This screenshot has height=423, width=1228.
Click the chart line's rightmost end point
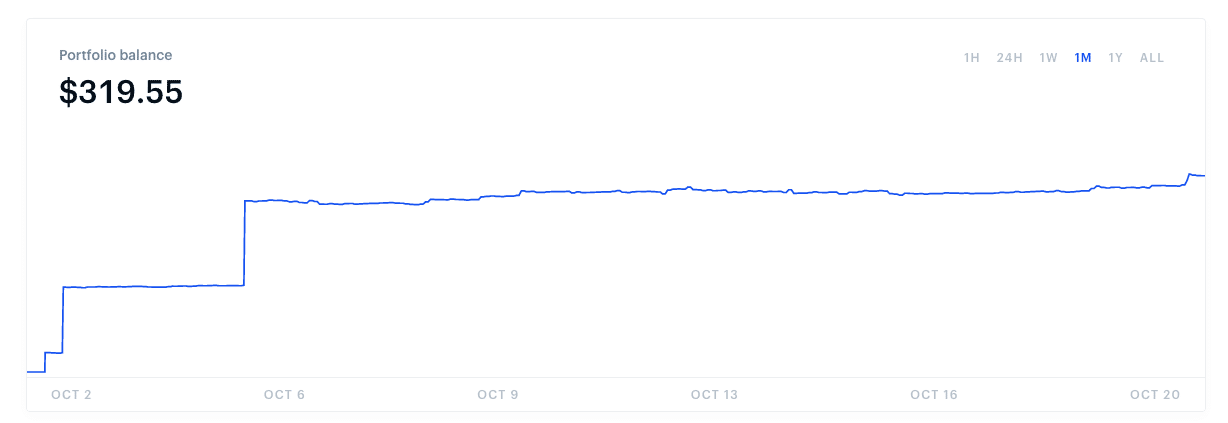pos(1204,176)
